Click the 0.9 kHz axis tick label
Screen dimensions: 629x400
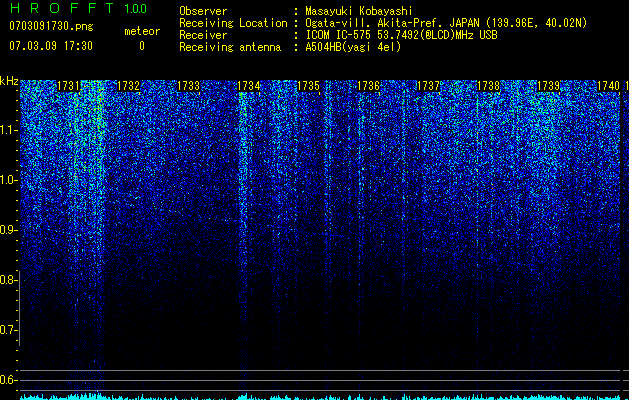coord(8,230)
